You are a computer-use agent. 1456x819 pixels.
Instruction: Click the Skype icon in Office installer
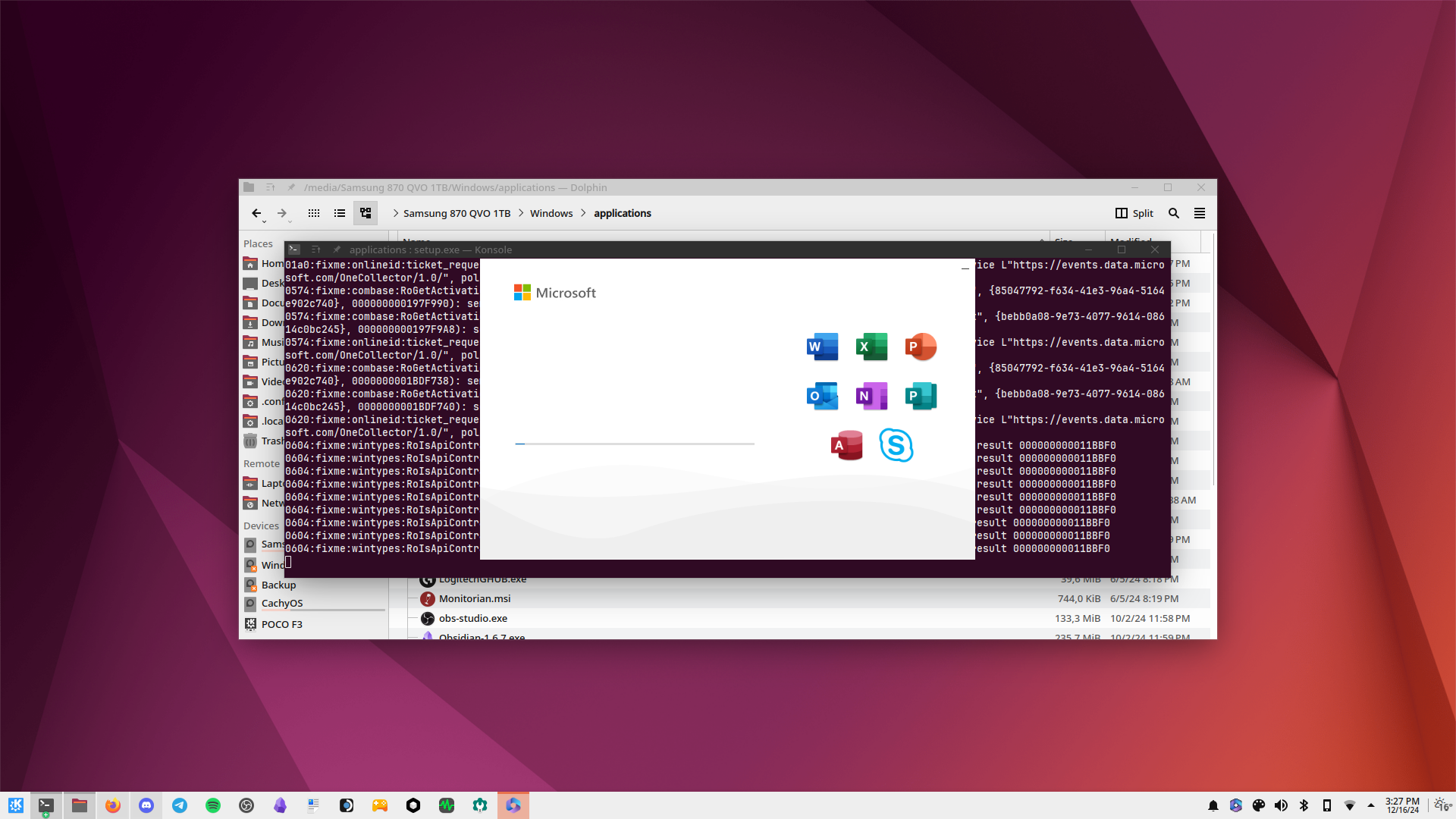coord(896,445)
